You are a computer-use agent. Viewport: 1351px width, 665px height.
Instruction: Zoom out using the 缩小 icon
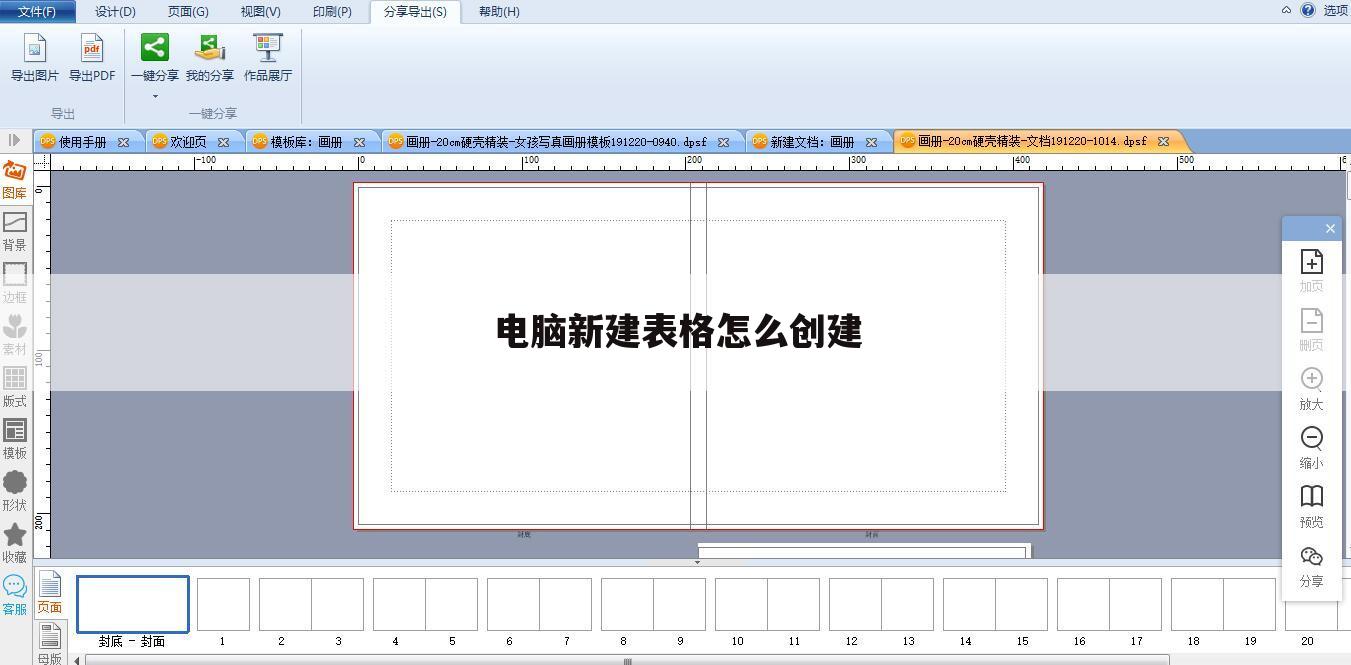tap(1311, 447)
